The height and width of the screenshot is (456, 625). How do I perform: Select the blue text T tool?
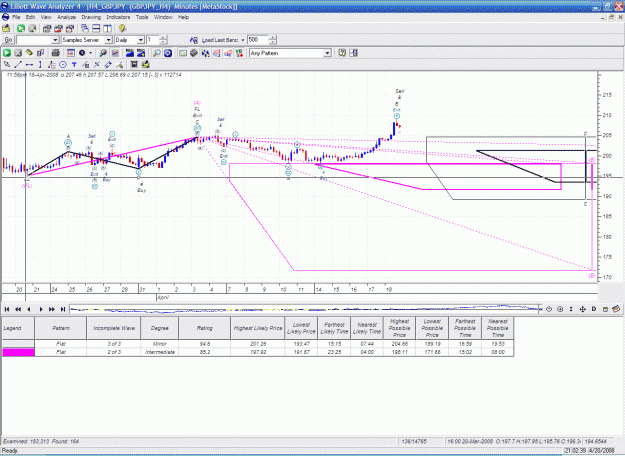(x=74, y=64)
